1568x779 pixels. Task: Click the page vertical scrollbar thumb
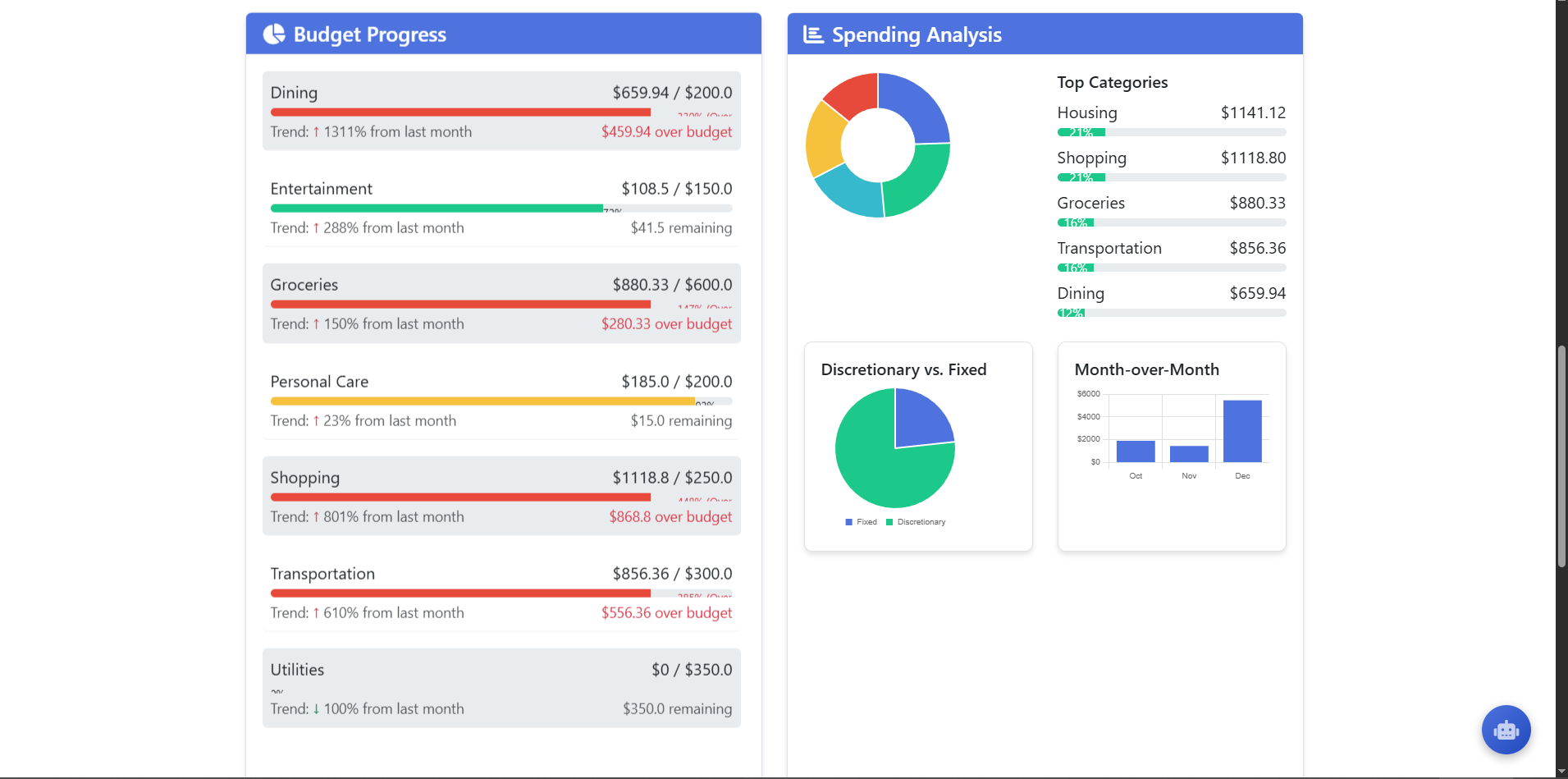coord(1561,456)
